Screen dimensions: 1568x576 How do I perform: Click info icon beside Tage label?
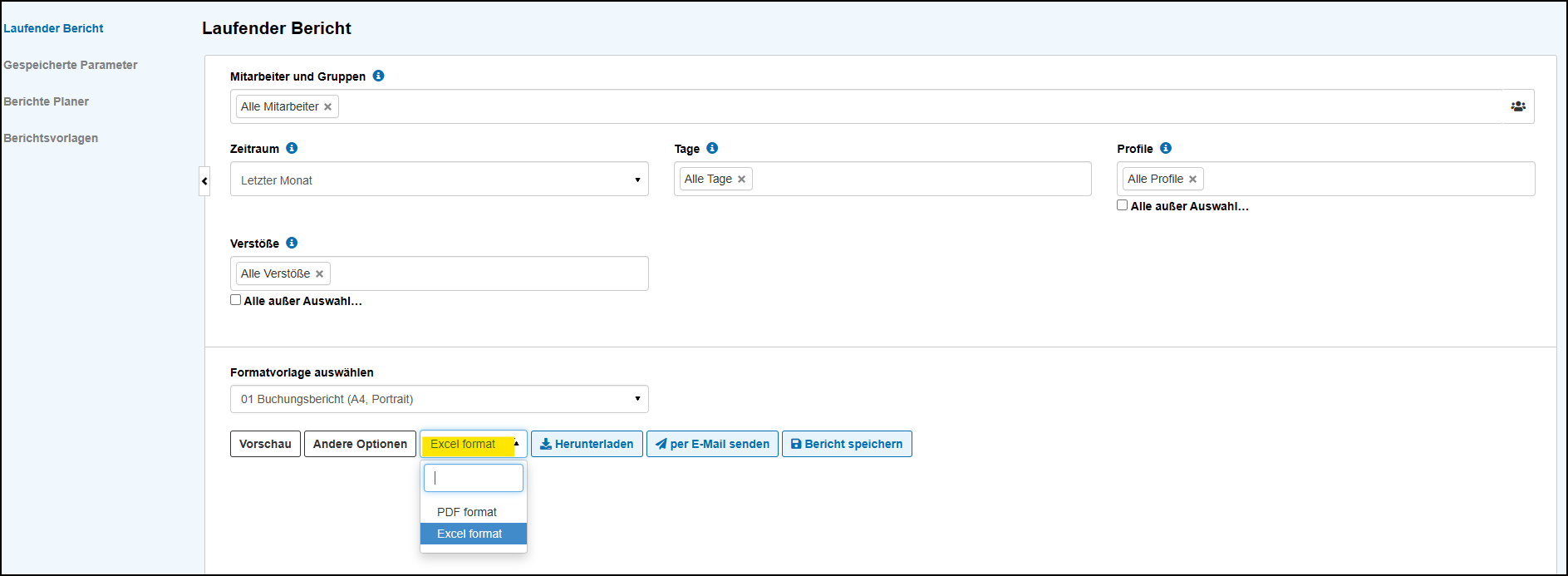click(x=712, y=148)
